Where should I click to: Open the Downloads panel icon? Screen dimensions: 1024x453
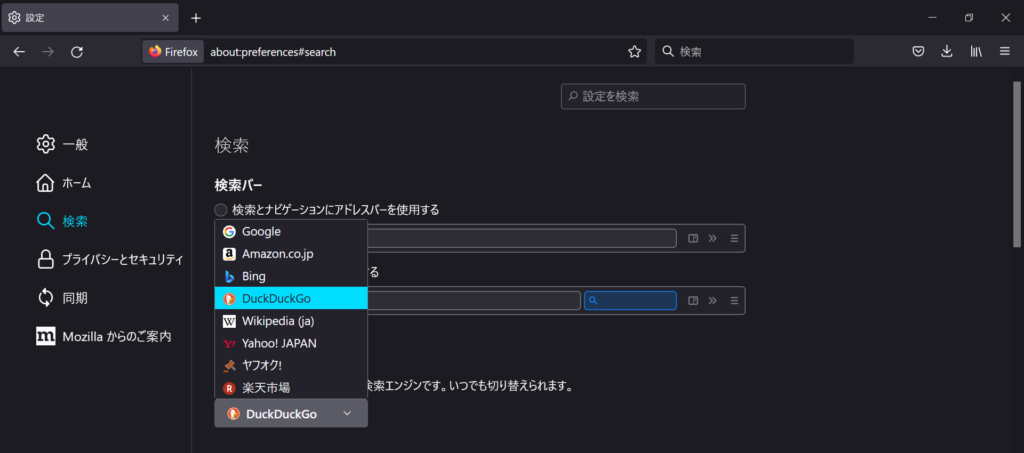coord(946,52)
